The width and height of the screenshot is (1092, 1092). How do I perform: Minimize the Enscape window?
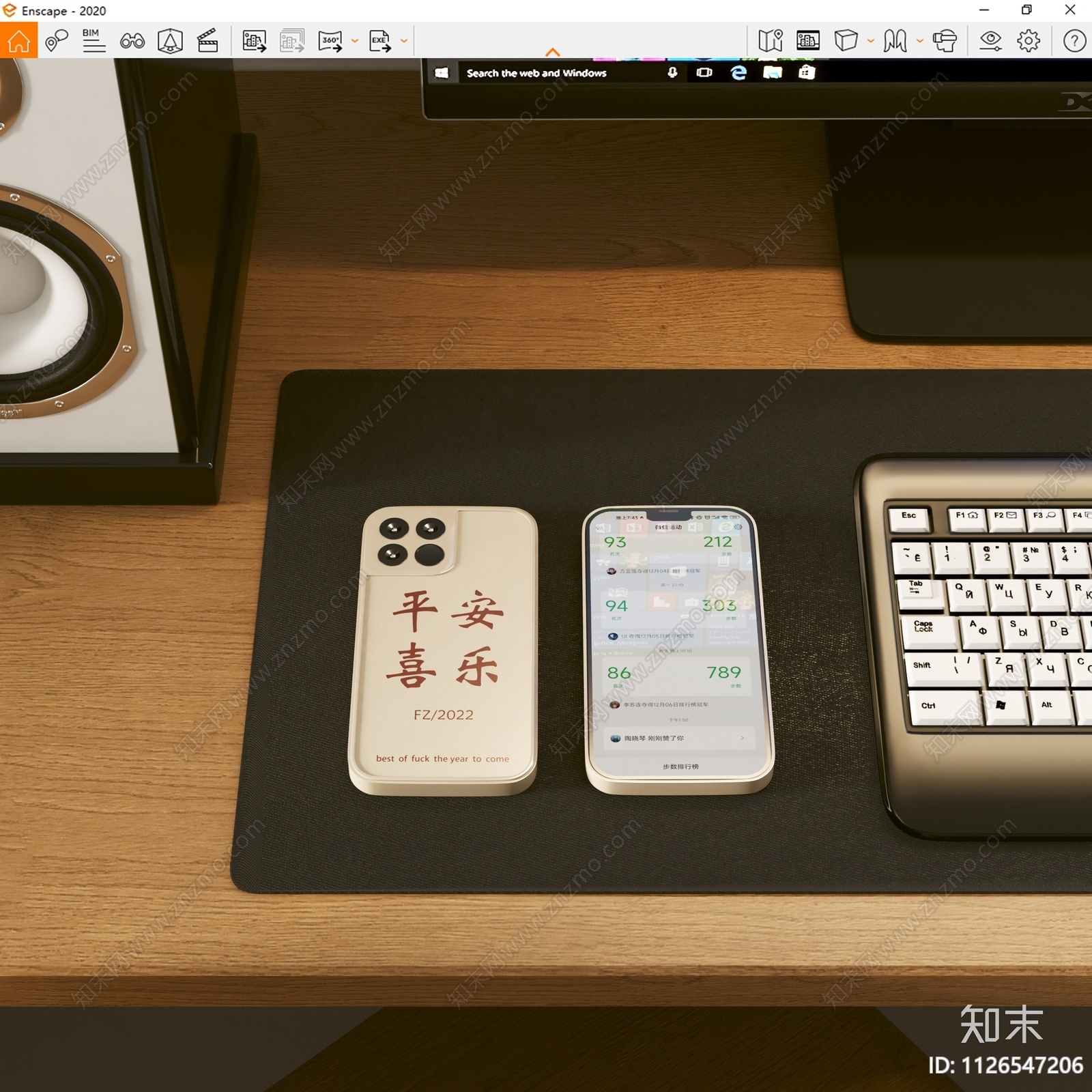[984, 10]
